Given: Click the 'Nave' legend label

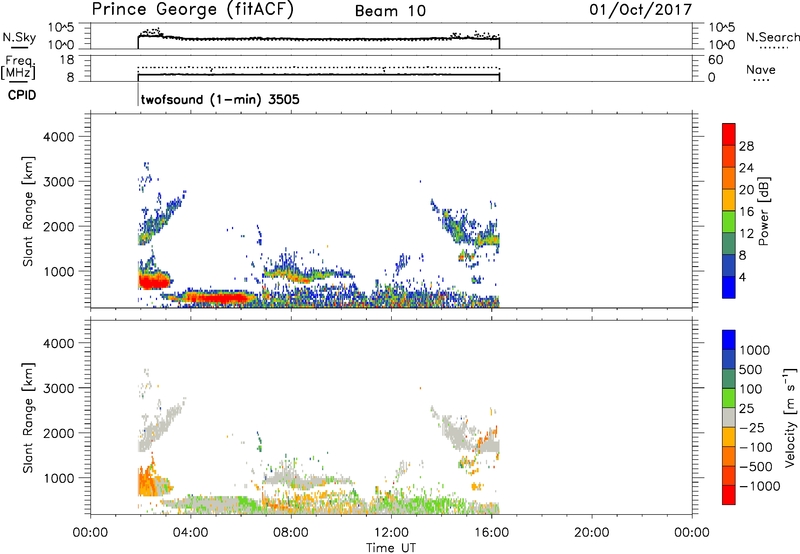Looking at the screenshot, I should (x=761, y=69).
